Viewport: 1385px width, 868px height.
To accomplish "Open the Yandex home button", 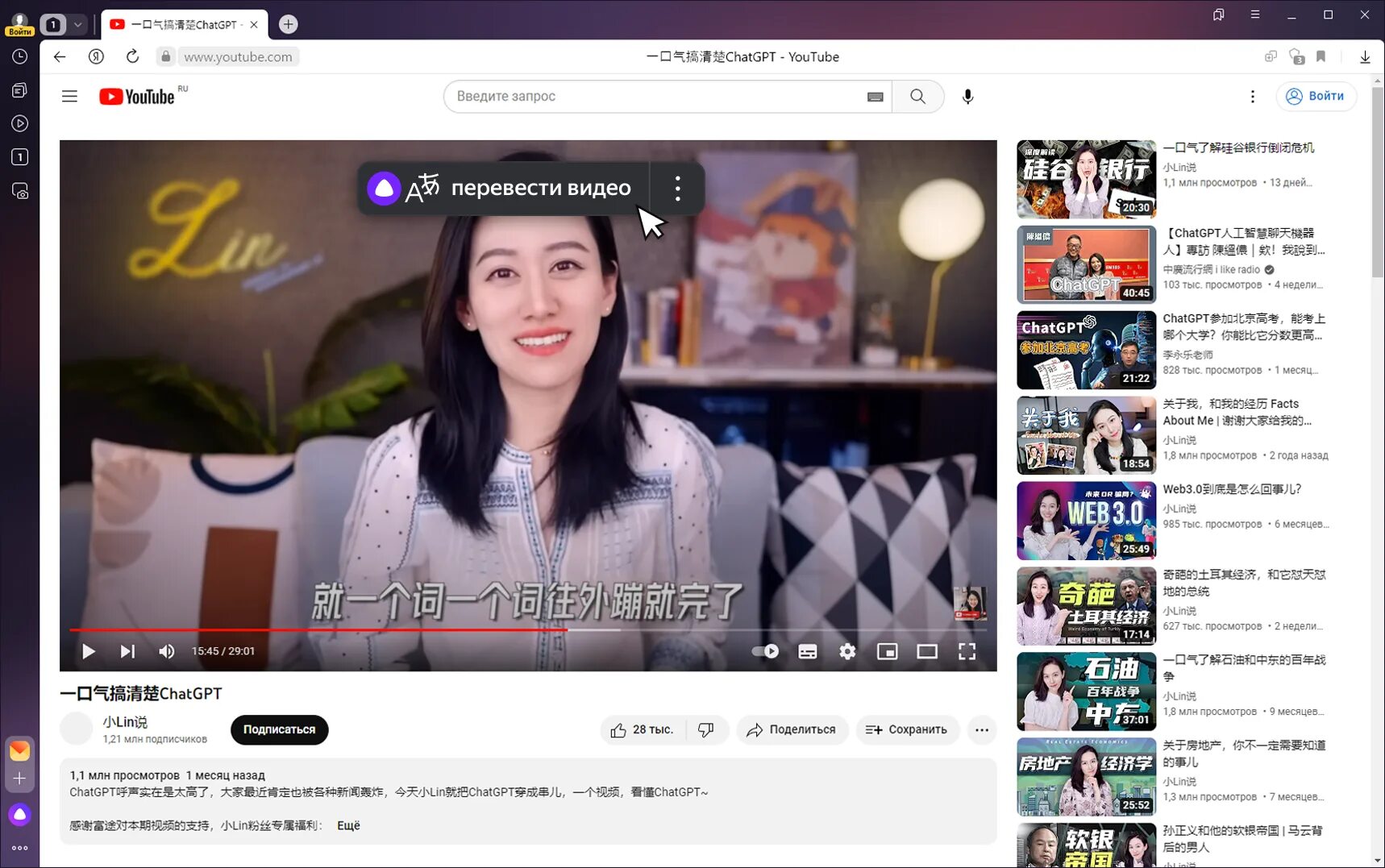I will [x=96, y=56].
